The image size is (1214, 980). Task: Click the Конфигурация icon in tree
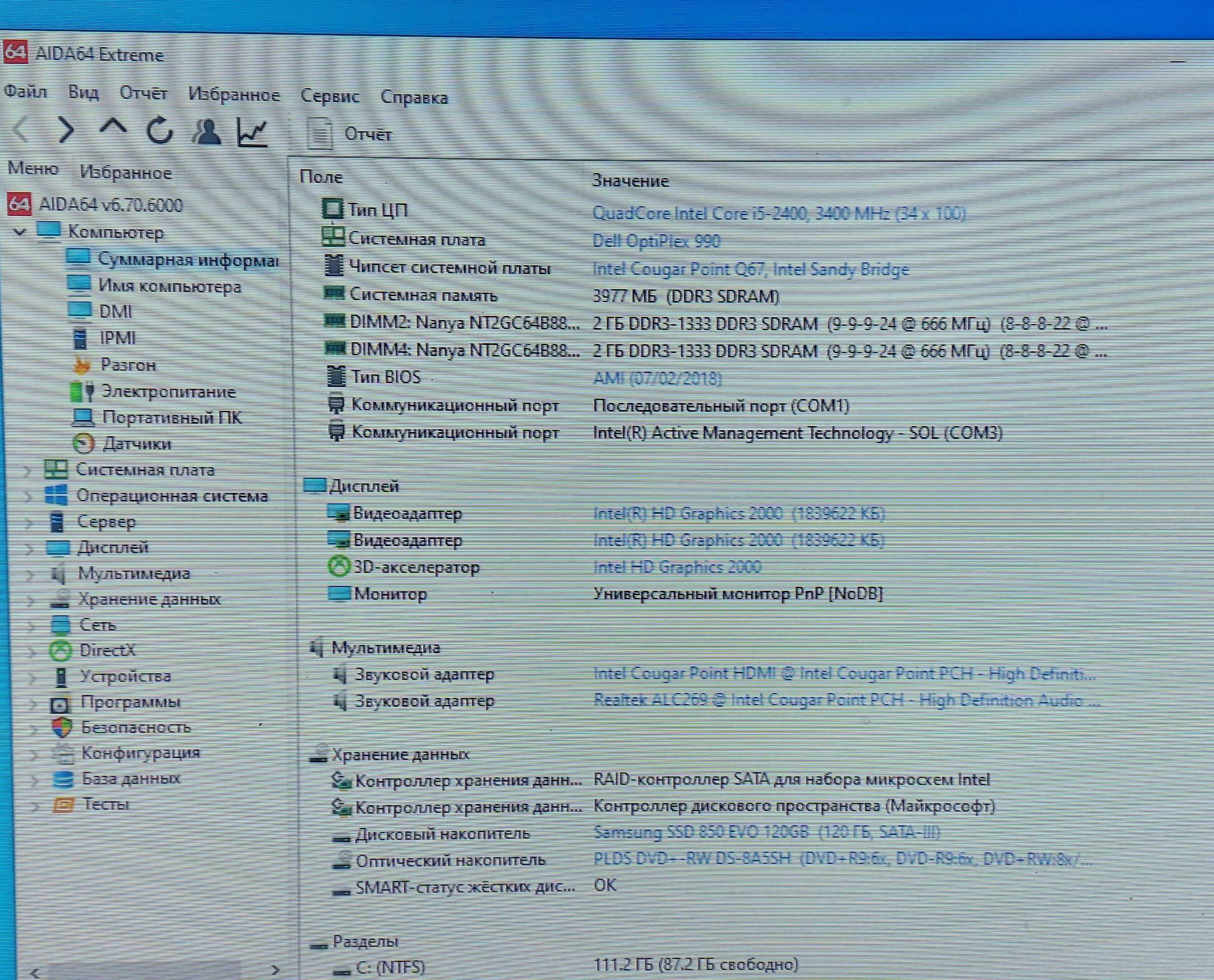(62, 754)
